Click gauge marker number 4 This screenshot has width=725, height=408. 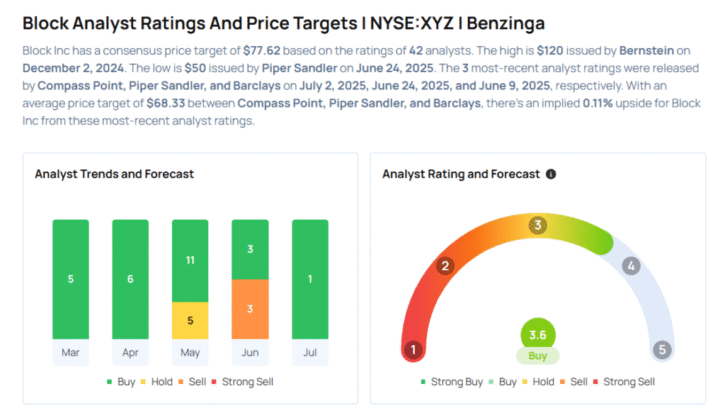tap(630, 266)
